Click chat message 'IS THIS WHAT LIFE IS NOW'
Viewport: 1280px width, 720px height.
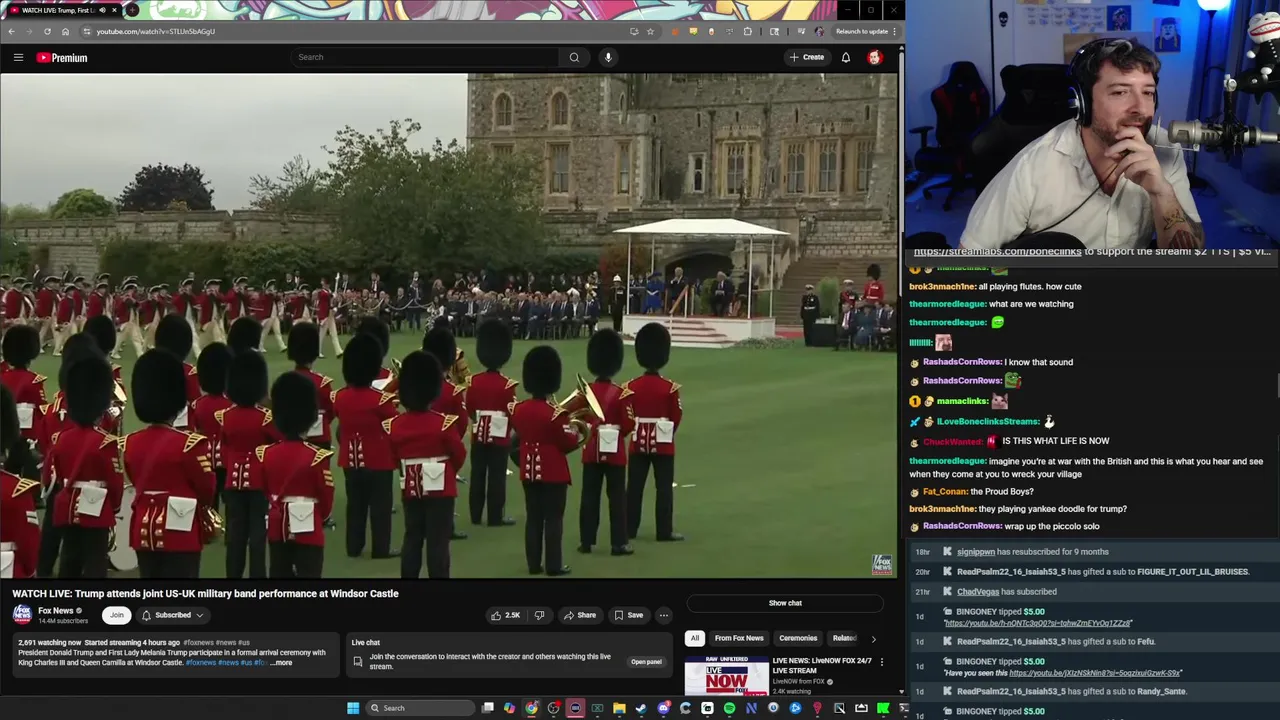coord(1055,441)
